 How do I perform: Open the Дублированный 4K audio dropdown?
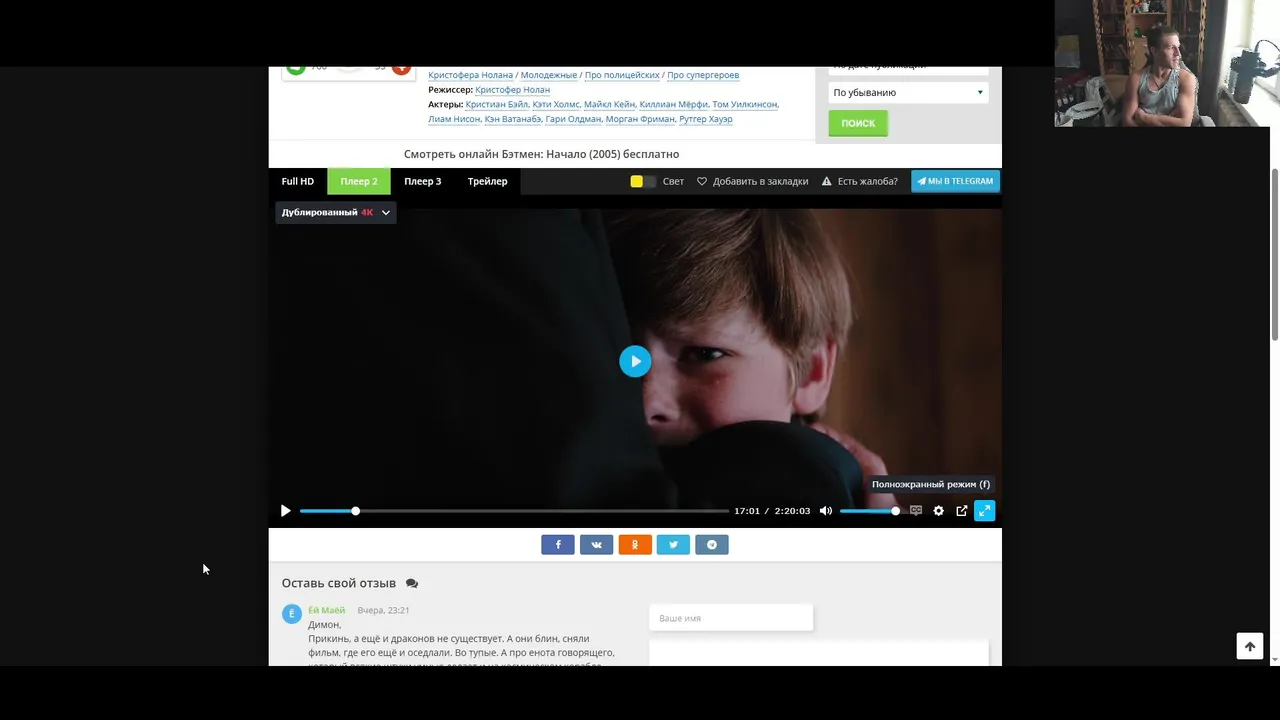(x=336, y=212)
